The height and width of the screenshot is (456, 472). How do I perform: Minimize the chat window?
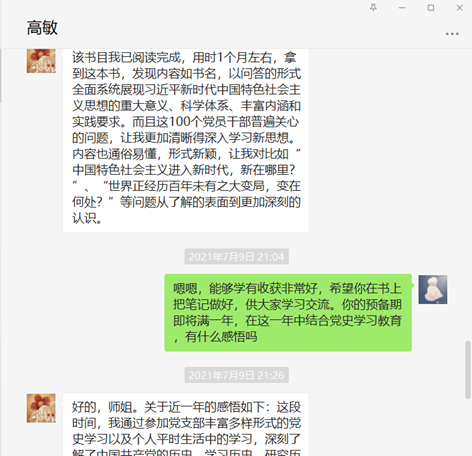[402, 8]
